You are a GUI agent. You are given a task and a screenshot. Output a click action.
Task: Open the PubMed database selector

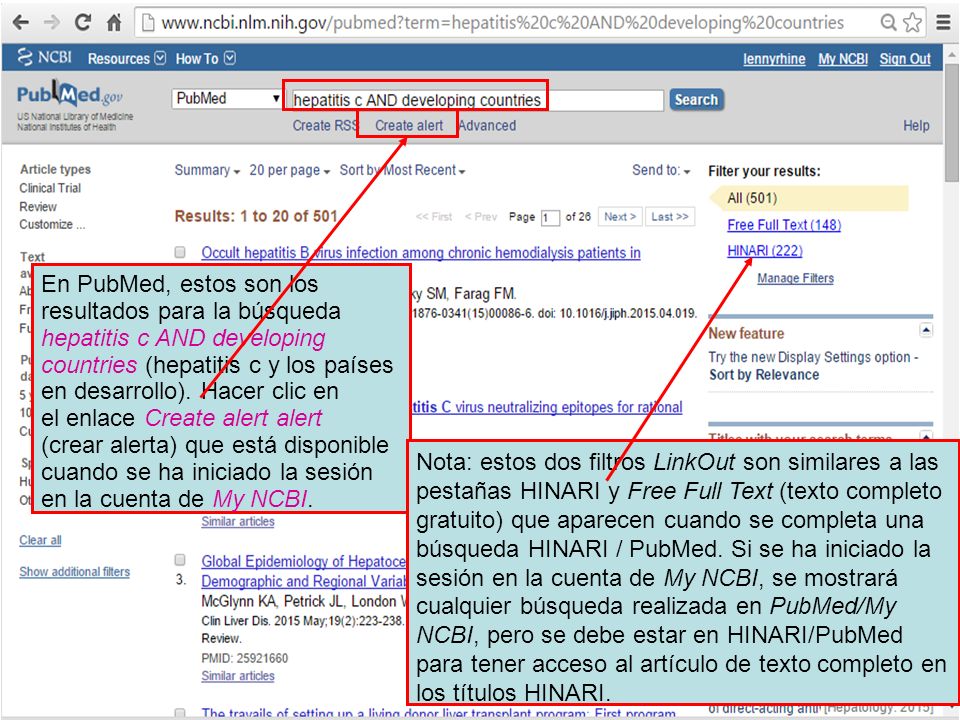tap(227, 99)
